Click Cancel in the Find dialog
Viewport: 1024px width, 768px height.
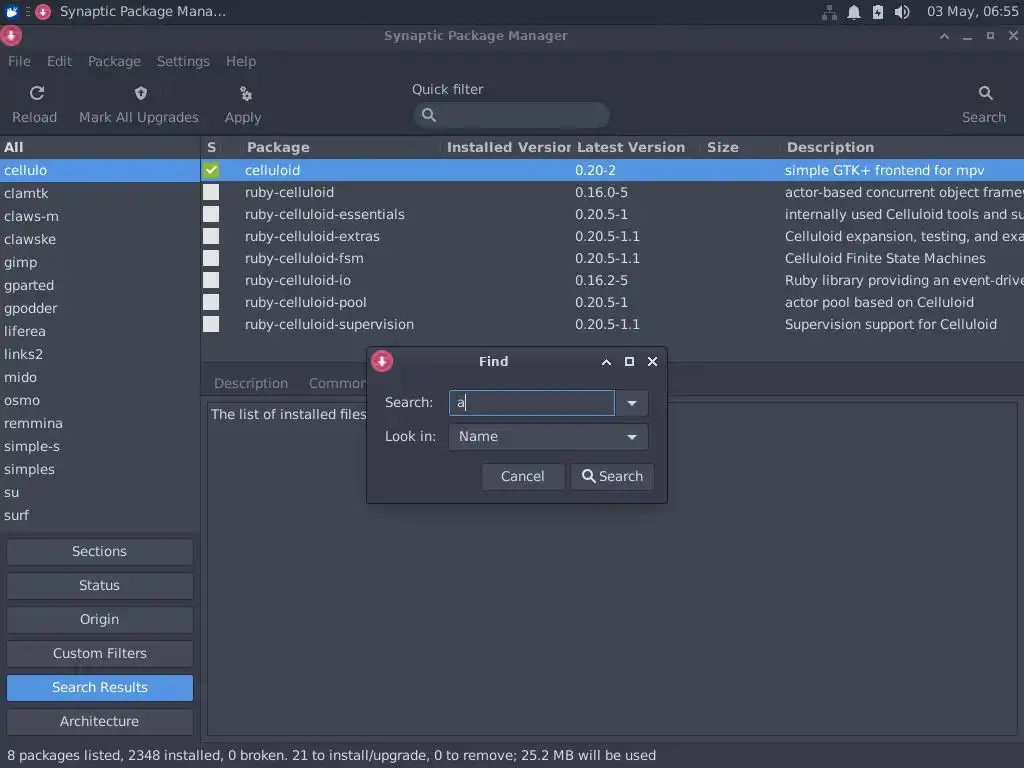(522, 477)
